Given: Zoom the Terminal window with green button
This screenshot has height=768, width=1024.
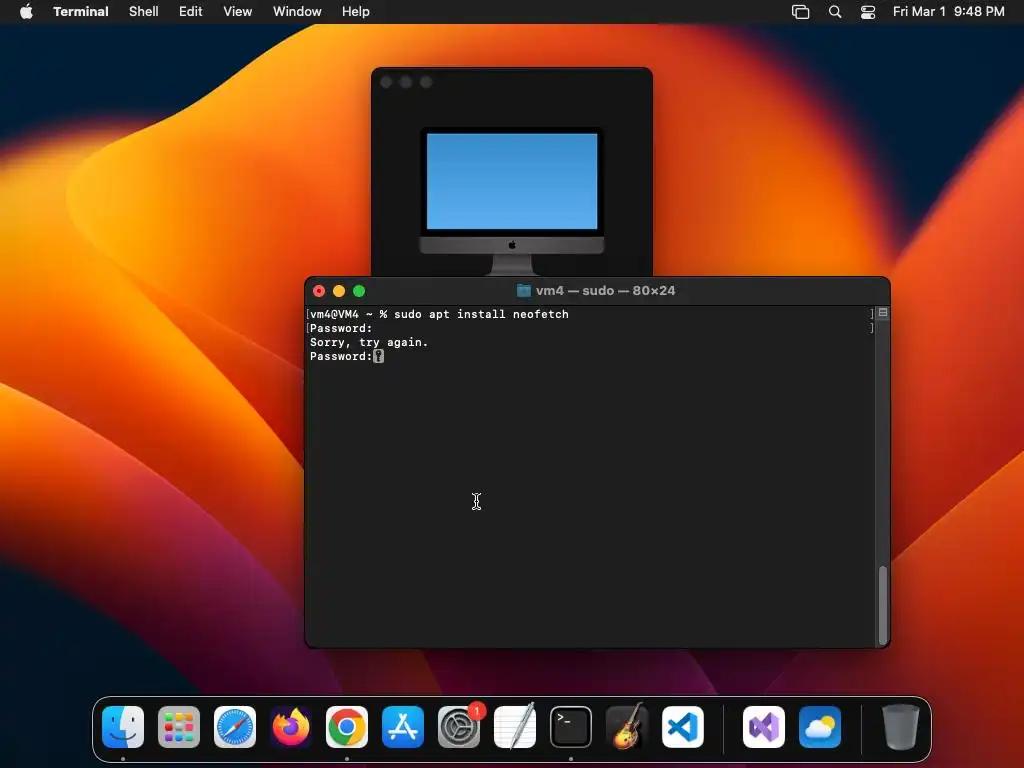Looking at the screenshot, I should (359, 291).
